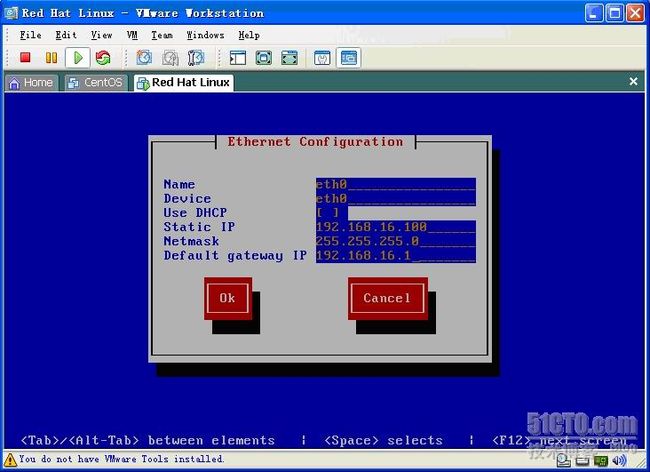Switch to the CentOS tab

click(x=96, y=82)
